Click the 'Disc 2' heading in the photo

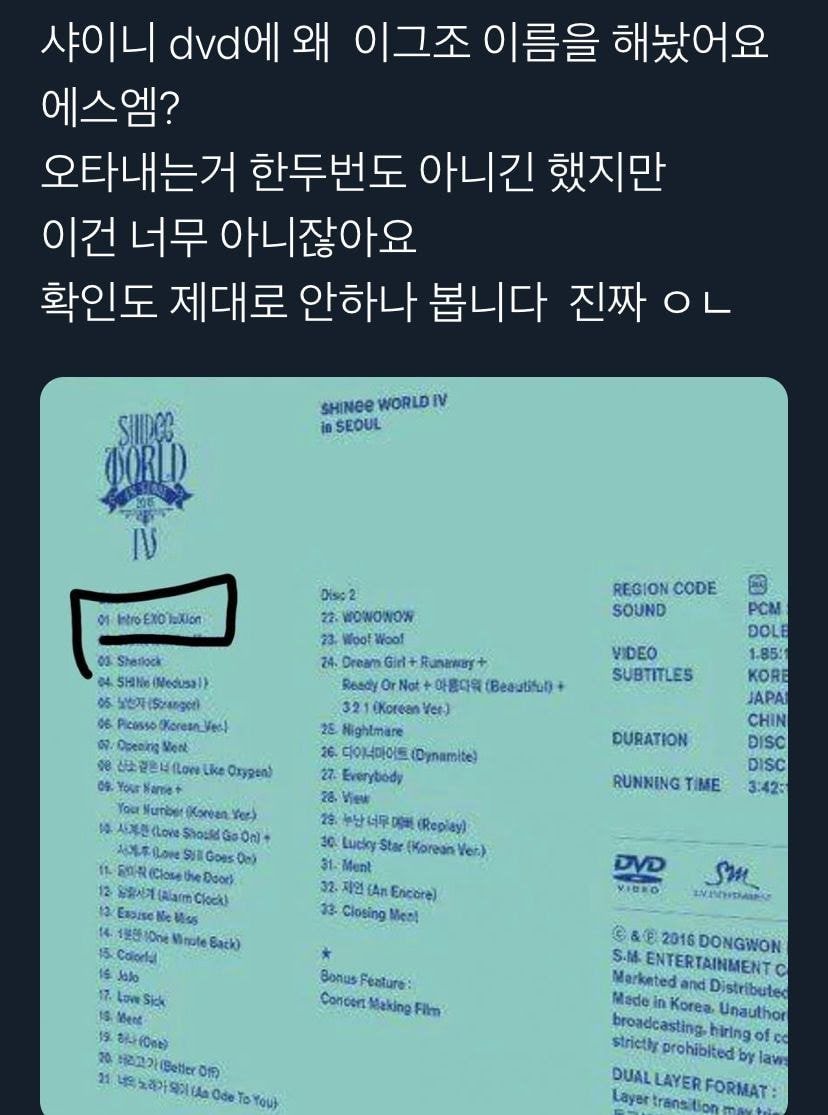point(338,594)
